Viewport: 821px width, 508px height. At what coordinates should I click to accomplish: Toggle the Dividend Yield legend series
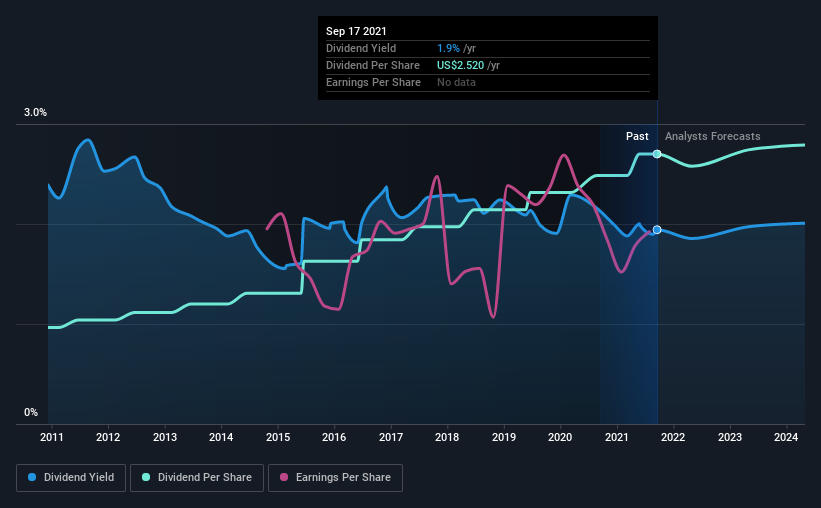[x=71, y=478]
